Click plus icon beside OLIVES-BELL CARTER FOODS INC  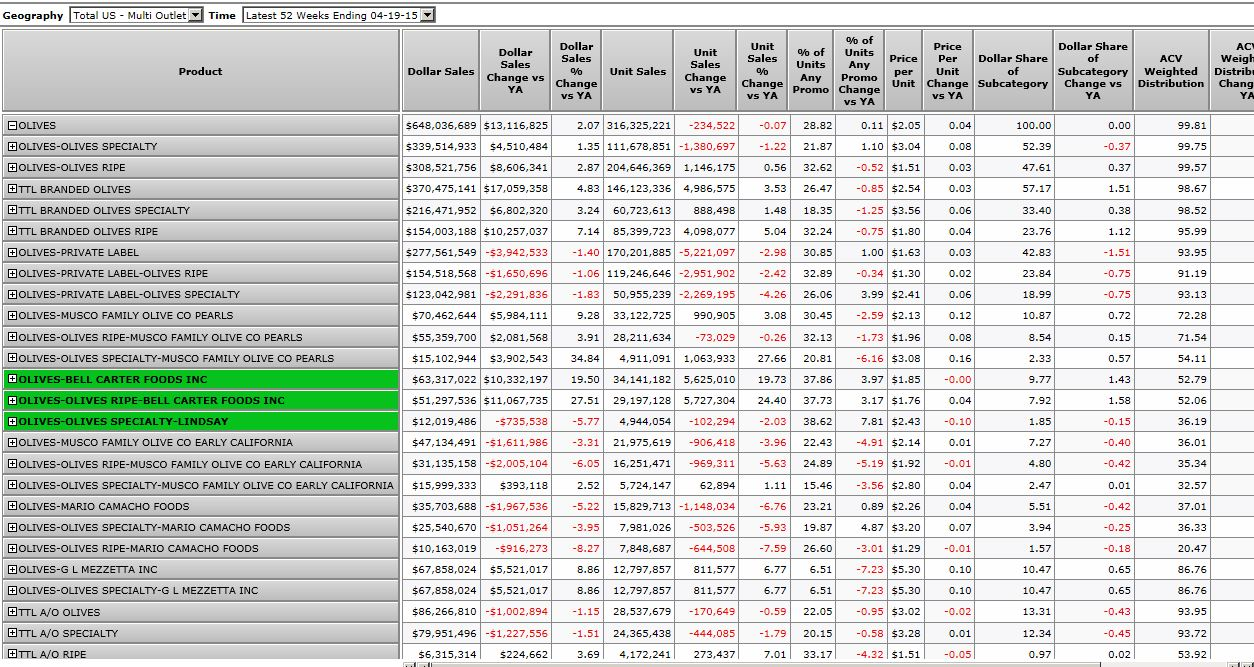pos(12,380)
